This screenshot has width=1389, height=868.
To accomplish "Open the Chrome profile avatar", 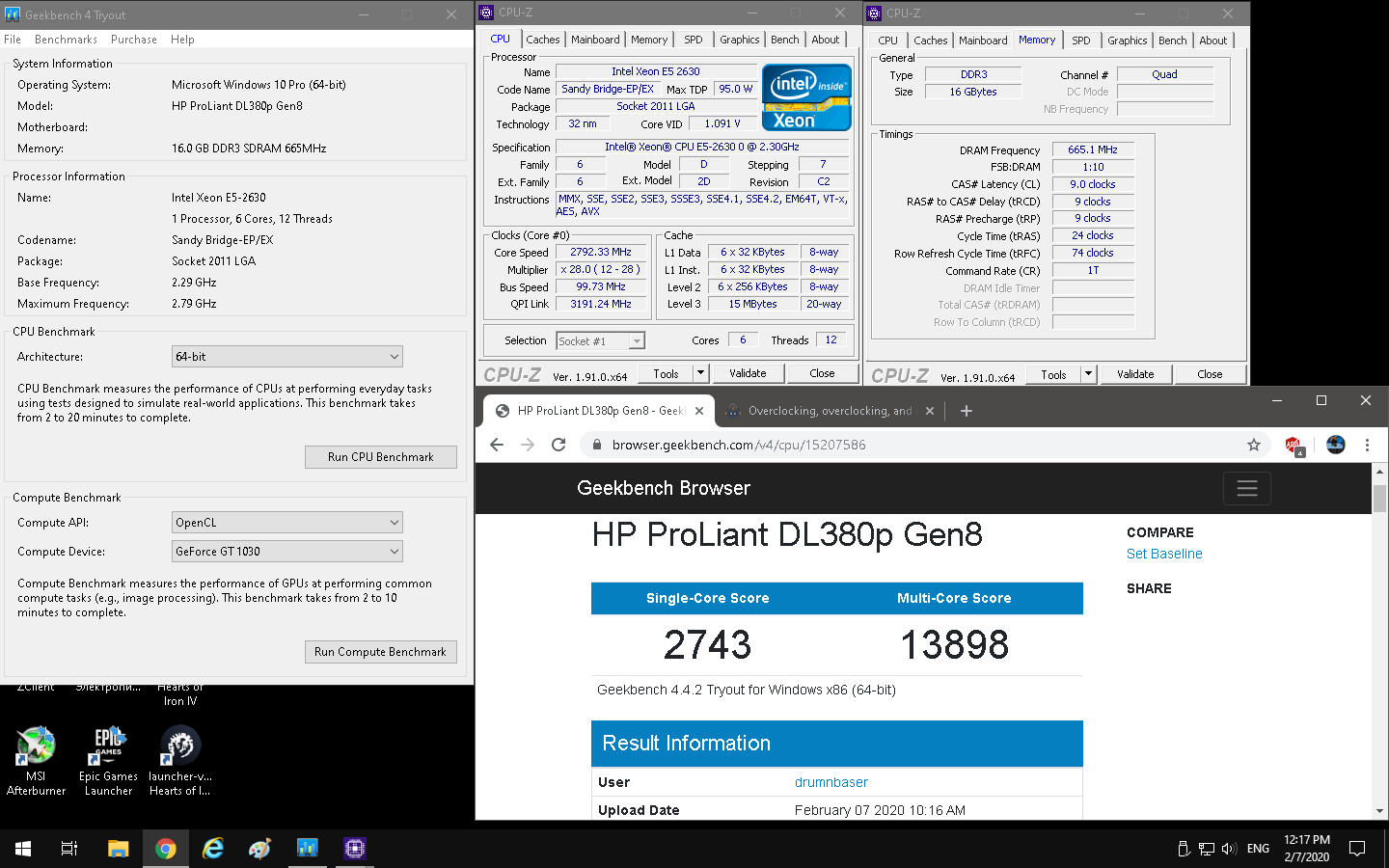I will (1336, 445).
